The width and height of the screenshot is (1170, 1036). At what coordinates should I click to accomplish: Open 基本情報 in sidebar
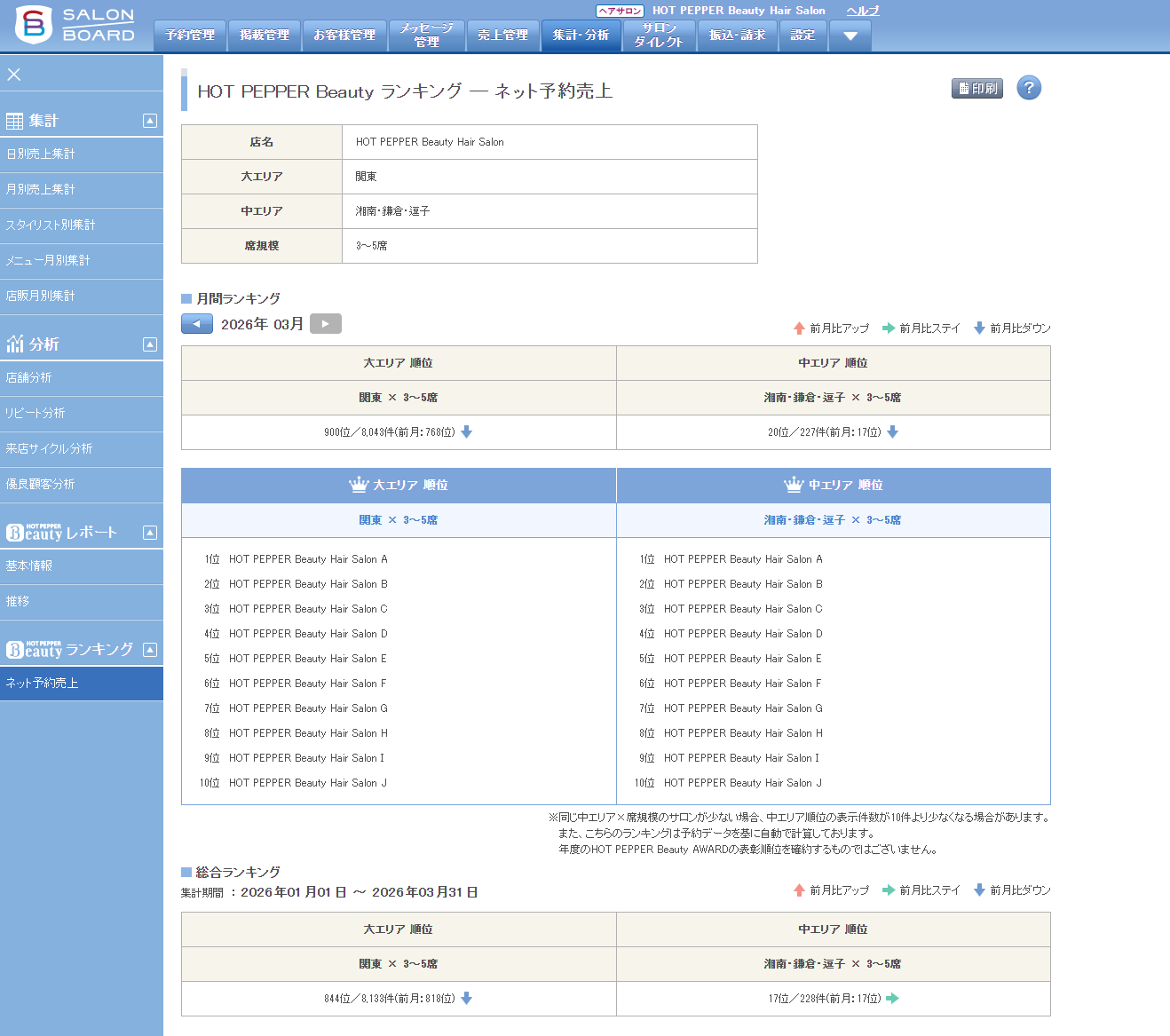tap(82, 566)
